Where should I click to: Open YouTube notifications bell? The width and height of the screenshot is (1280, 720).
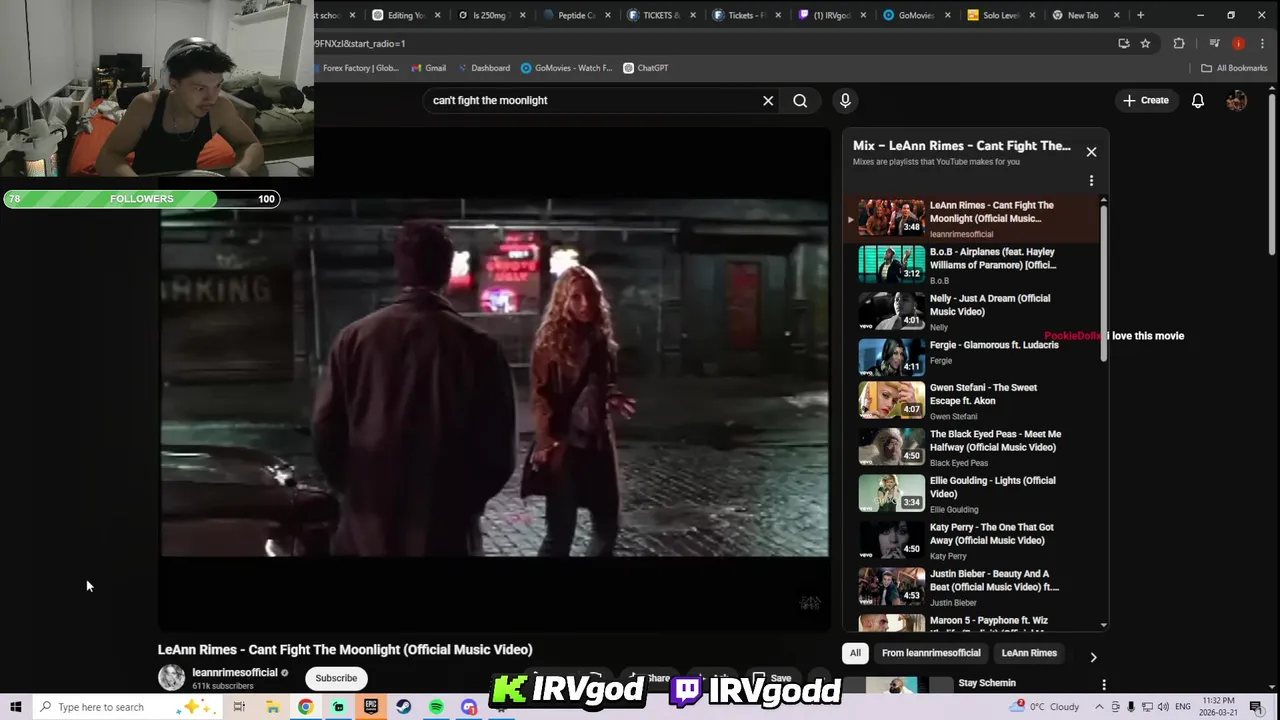click(x=1197, y=100)
